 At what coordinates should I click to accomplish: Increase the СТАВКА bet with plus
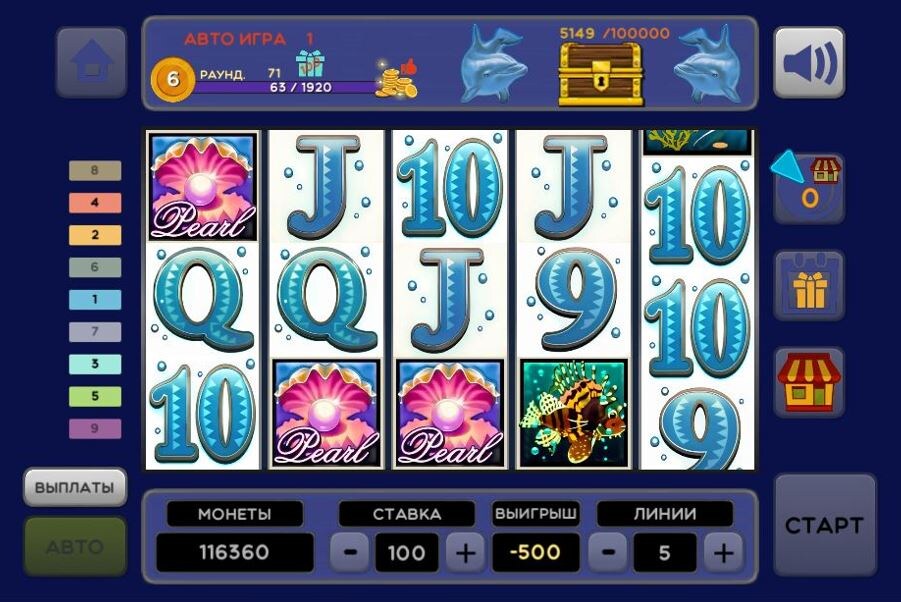pyautogui.click(x=465, y=553)
